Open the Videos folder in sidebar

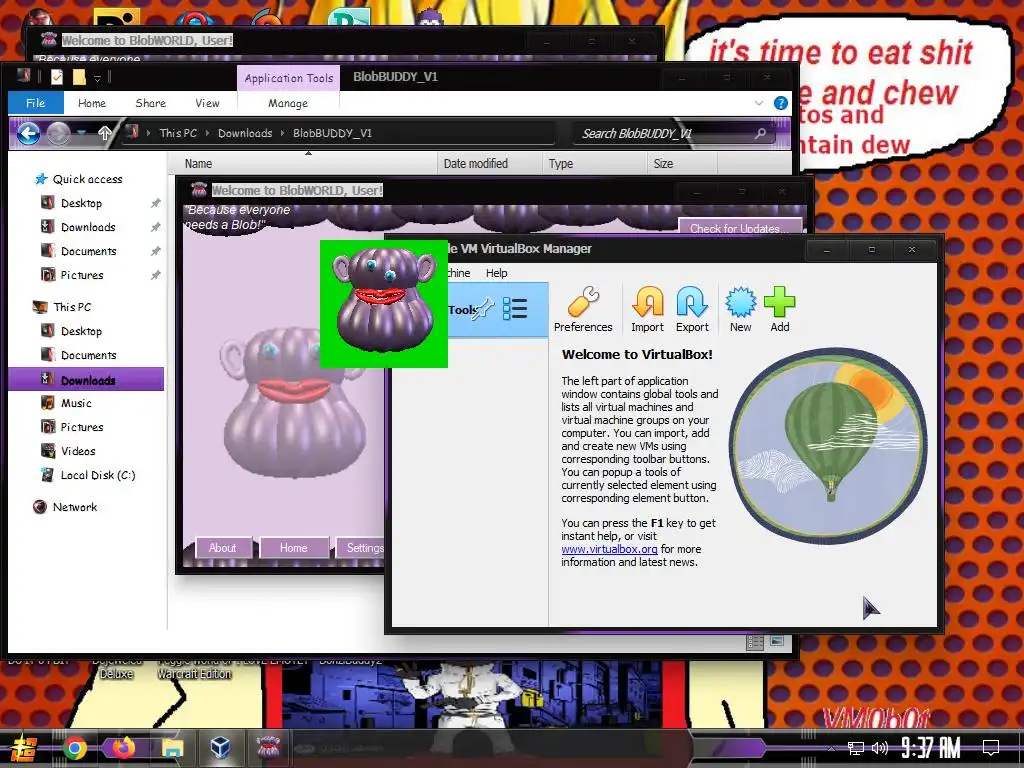[x=78, y=451]
